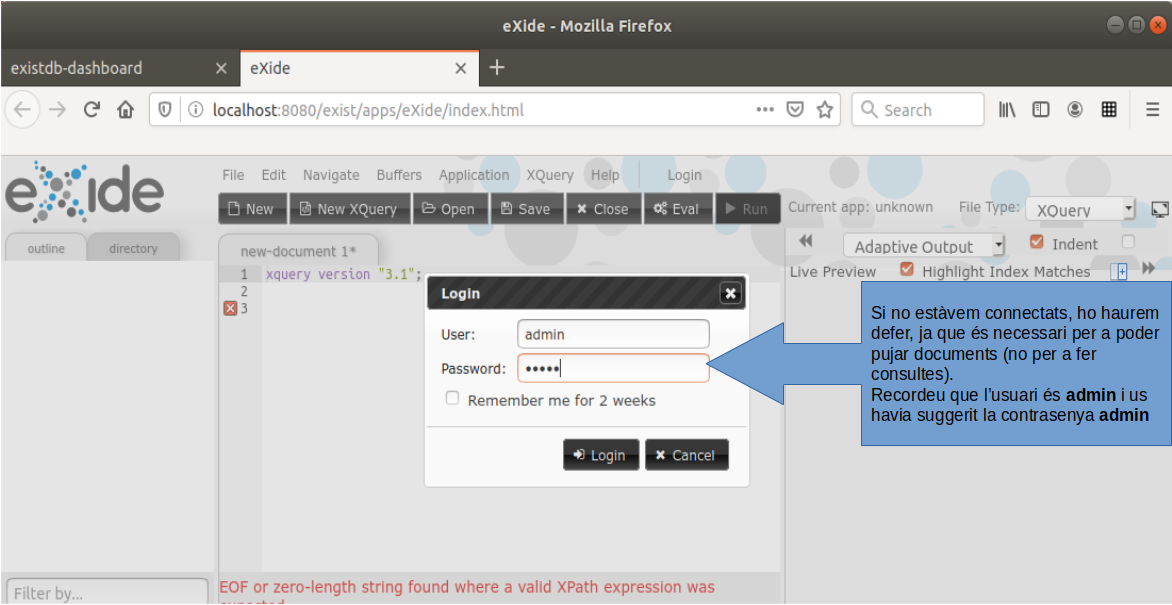Open the Adaptive Output dropdown
This screenshot has width=1172, height=605.
(x=925, y=245)
